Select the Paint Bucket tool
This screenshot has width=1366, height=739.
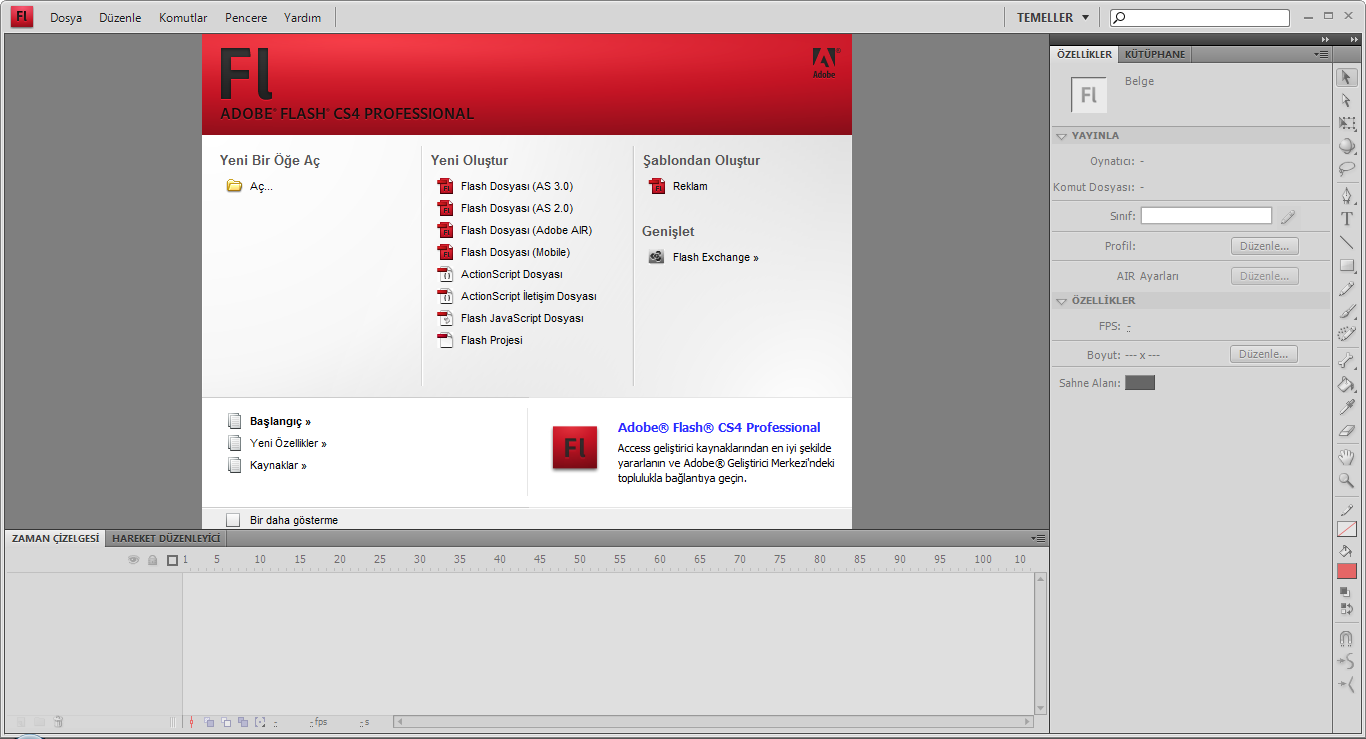[x=1347, y=384]
